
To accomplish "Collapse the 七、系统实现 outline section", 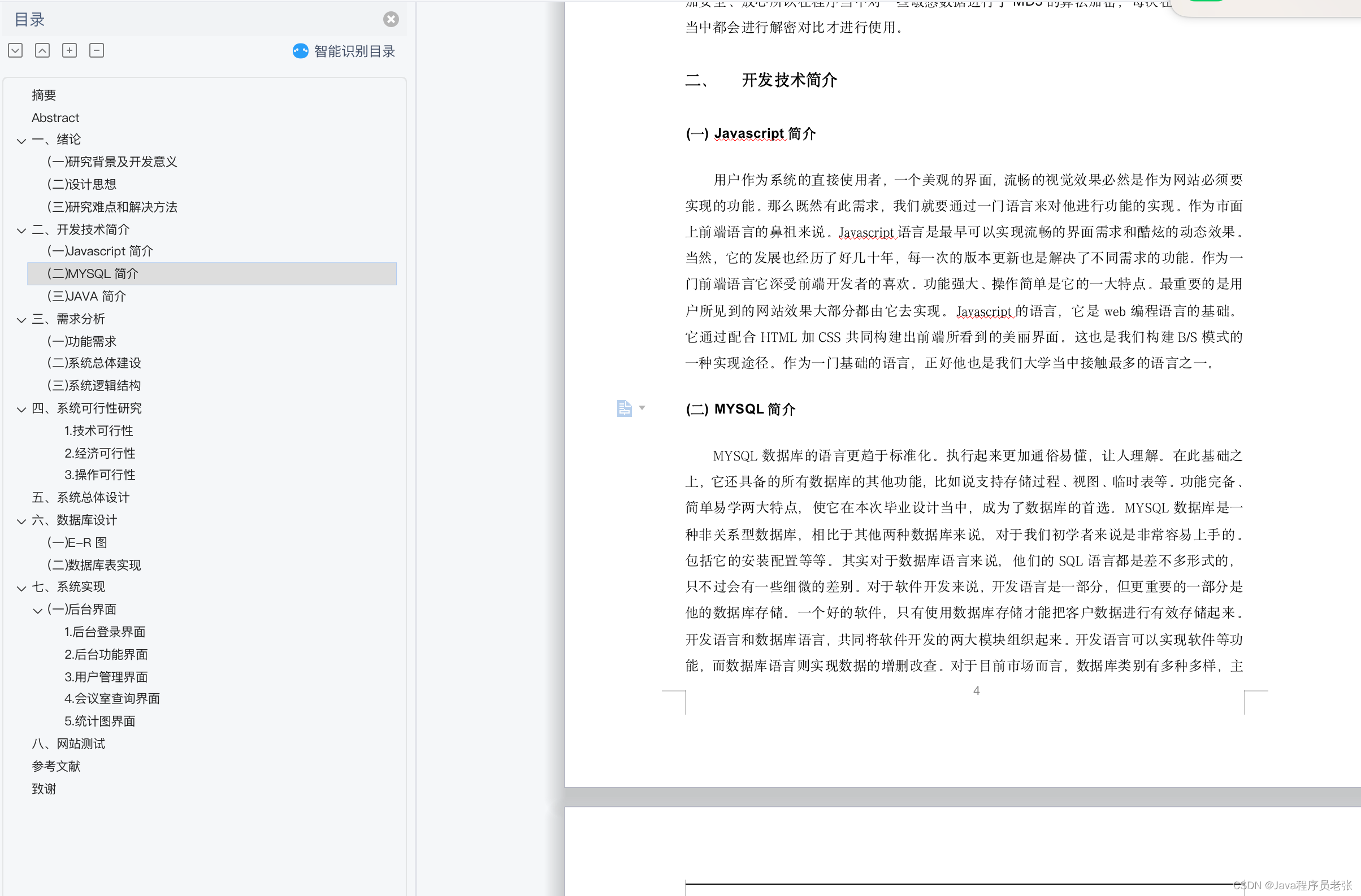I will pyautogui.click(x=21, y=588).
